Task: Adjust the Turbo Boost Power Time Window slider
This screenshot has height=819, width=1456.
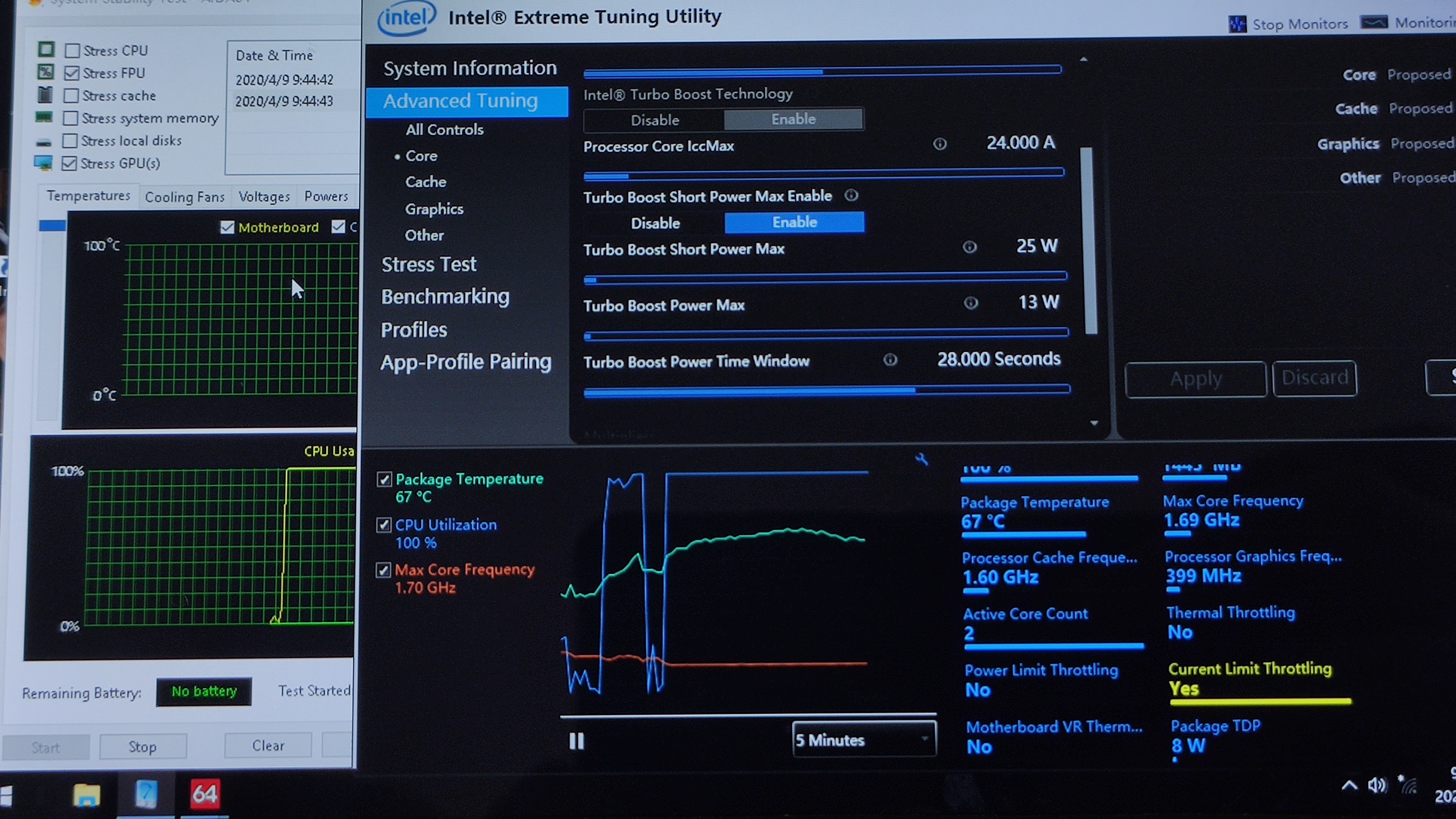Action: (x=827, y=391)
